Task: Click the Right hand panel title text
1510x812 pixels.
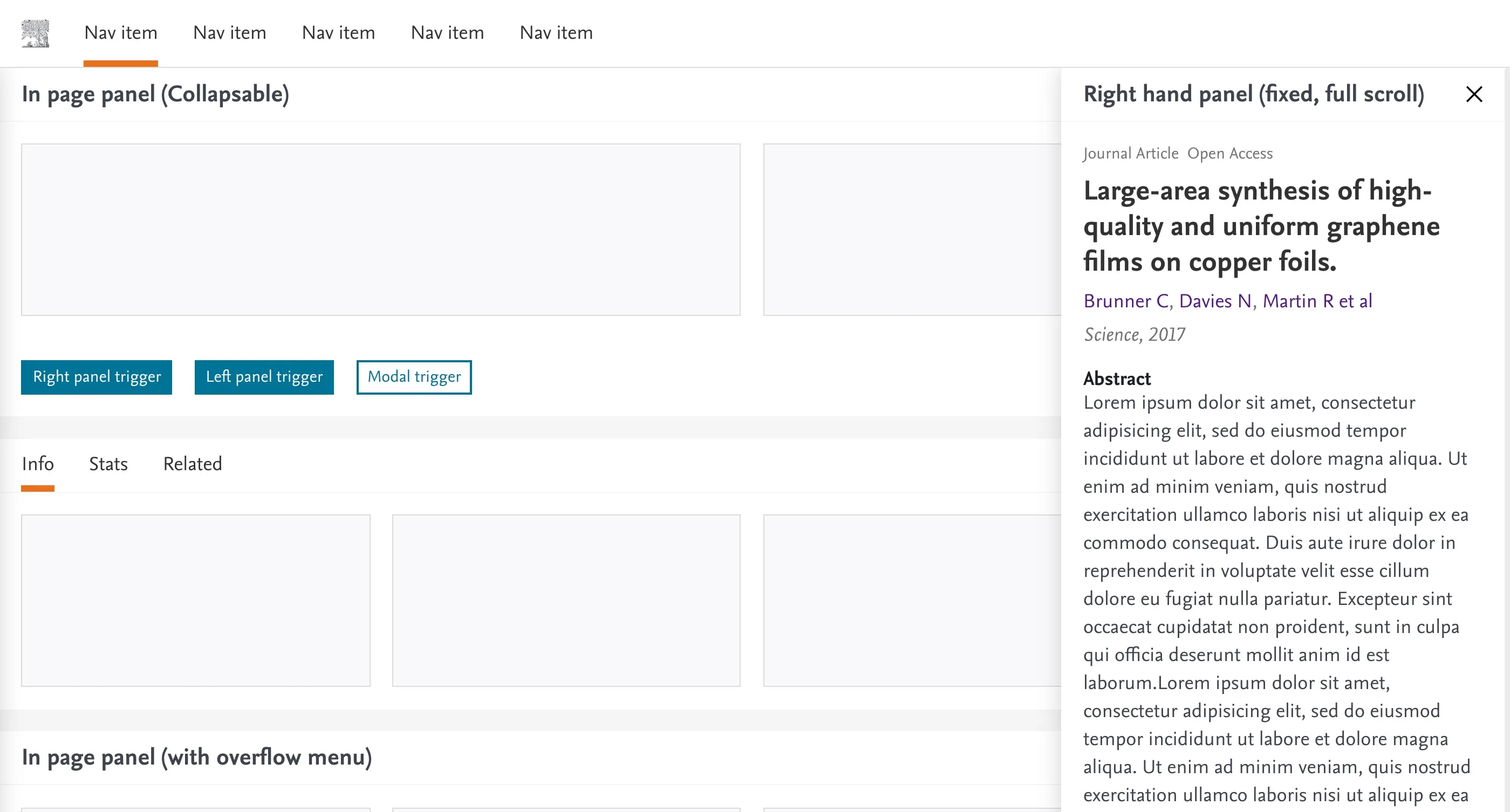Action: click(x=1253, y=94)
